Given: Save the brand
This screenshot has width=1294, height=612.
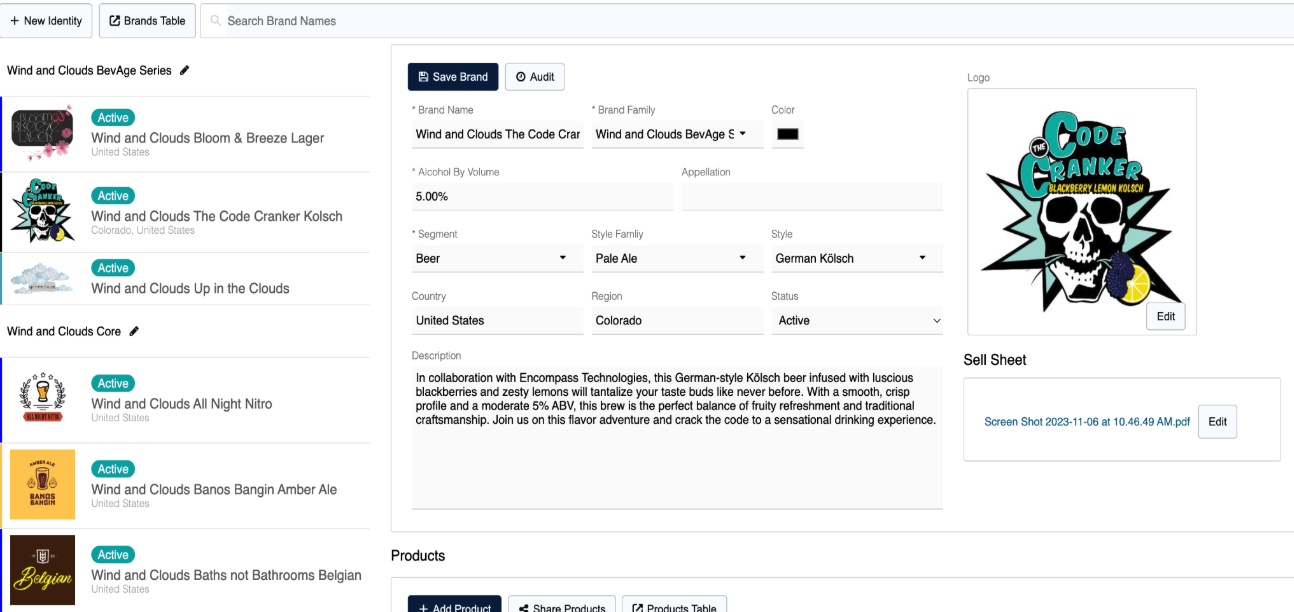Looking at the screenshot, I should point(453,77).
